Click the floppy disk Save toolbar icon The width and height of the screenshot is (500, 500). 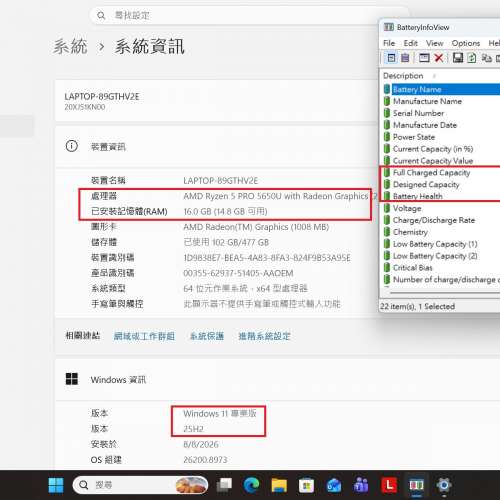tap(458, 58)
